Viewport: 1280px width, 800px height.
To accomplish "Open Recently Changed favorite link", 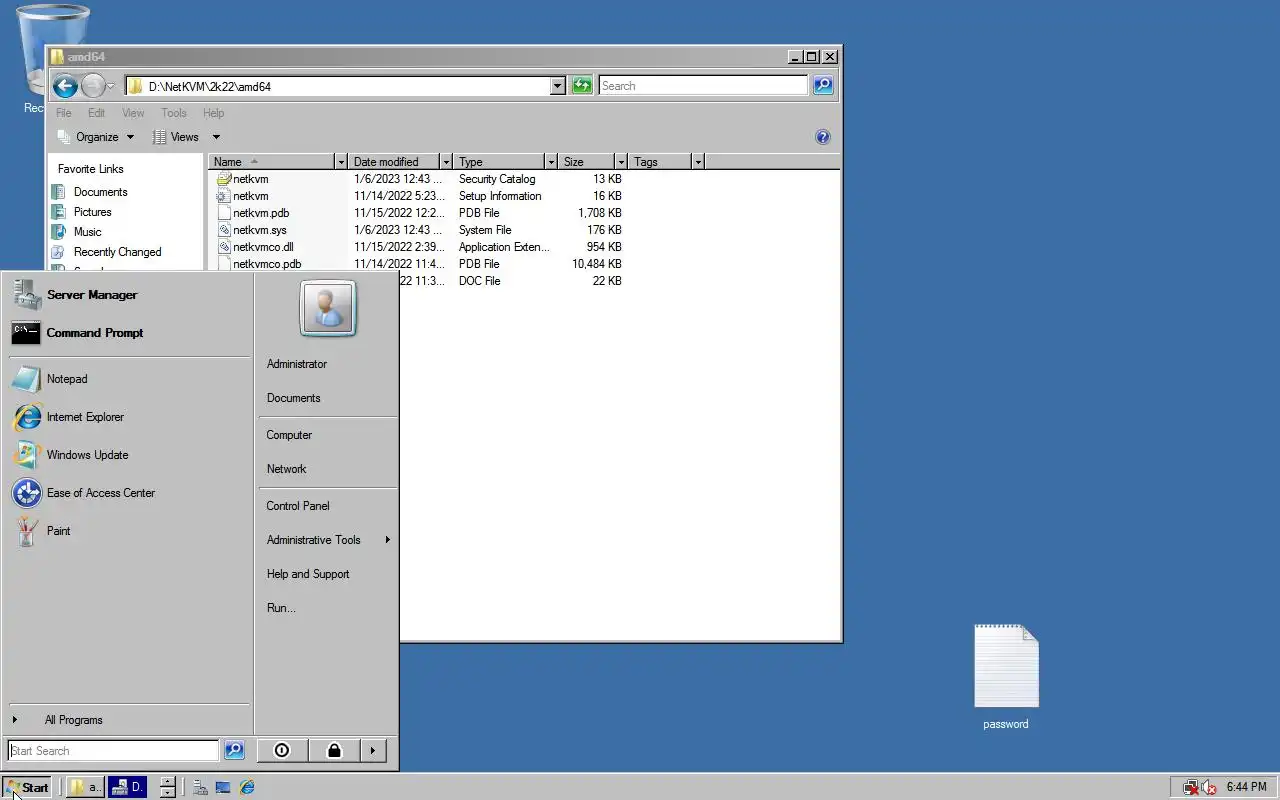I will (x=117, y=252).
